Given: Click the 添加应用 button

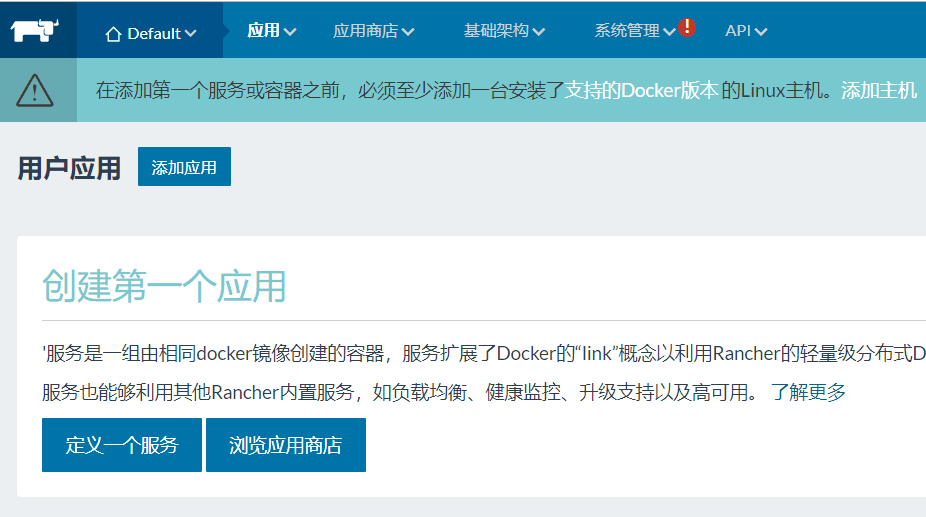Looking at the screenshot, I should [184, 167].
